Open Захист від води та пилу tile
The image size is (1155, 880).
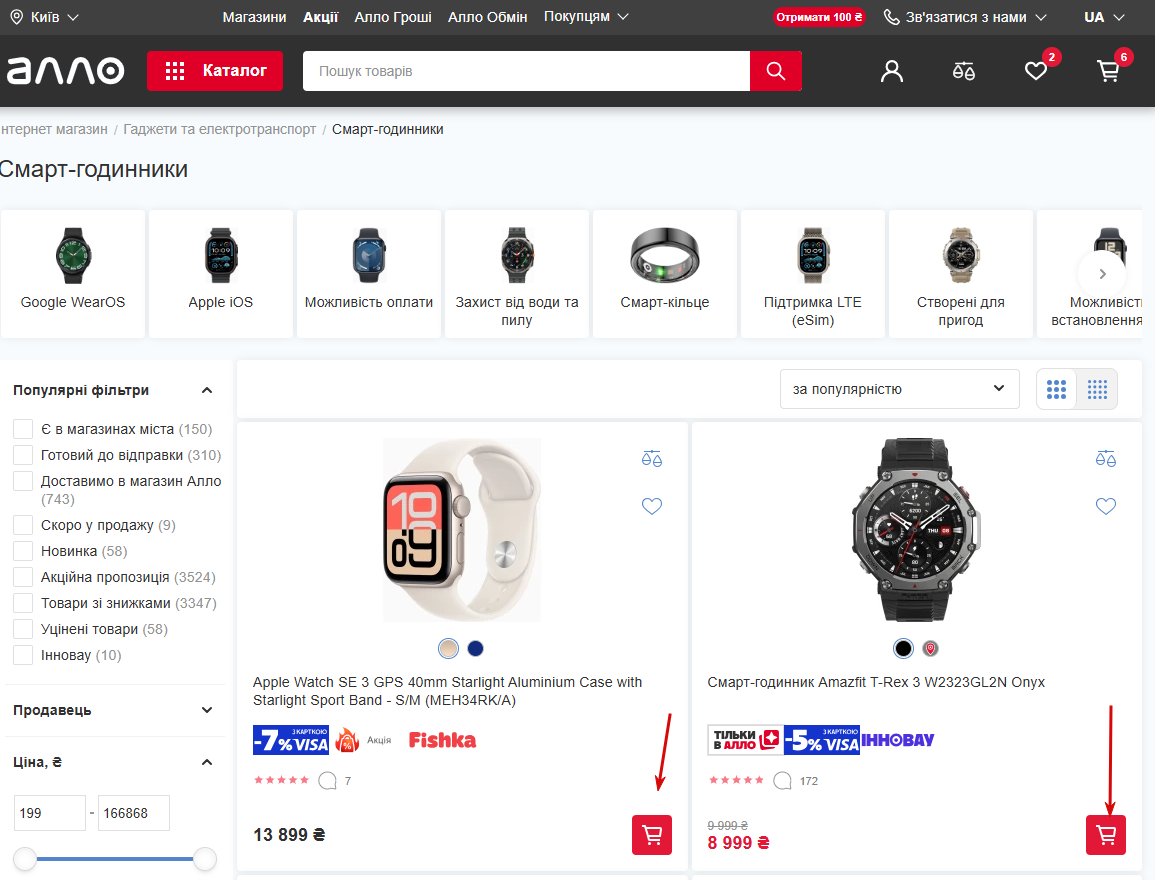click(517, 274)
